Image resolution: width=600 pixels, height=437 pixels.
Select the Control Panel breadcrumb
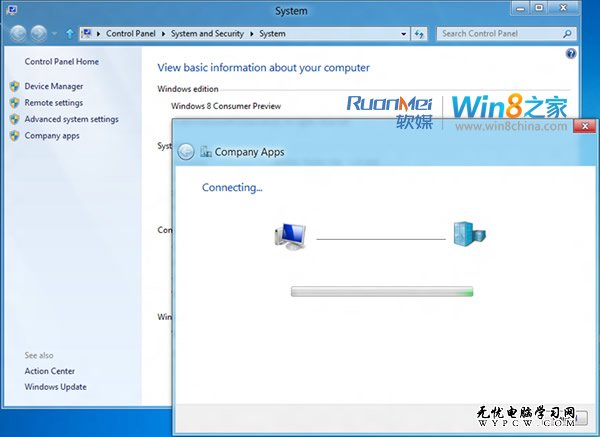click(130, 34)
